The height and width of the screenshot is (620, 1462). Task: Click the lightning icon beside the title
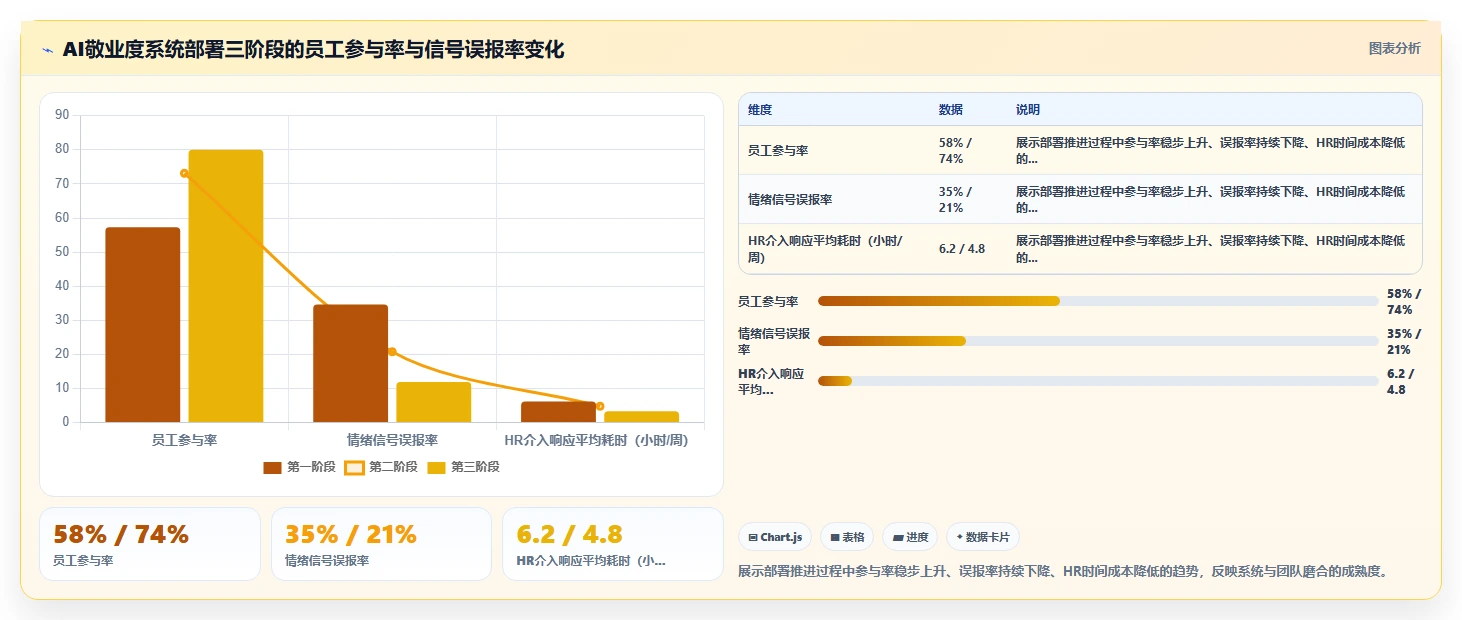point(48,50)
